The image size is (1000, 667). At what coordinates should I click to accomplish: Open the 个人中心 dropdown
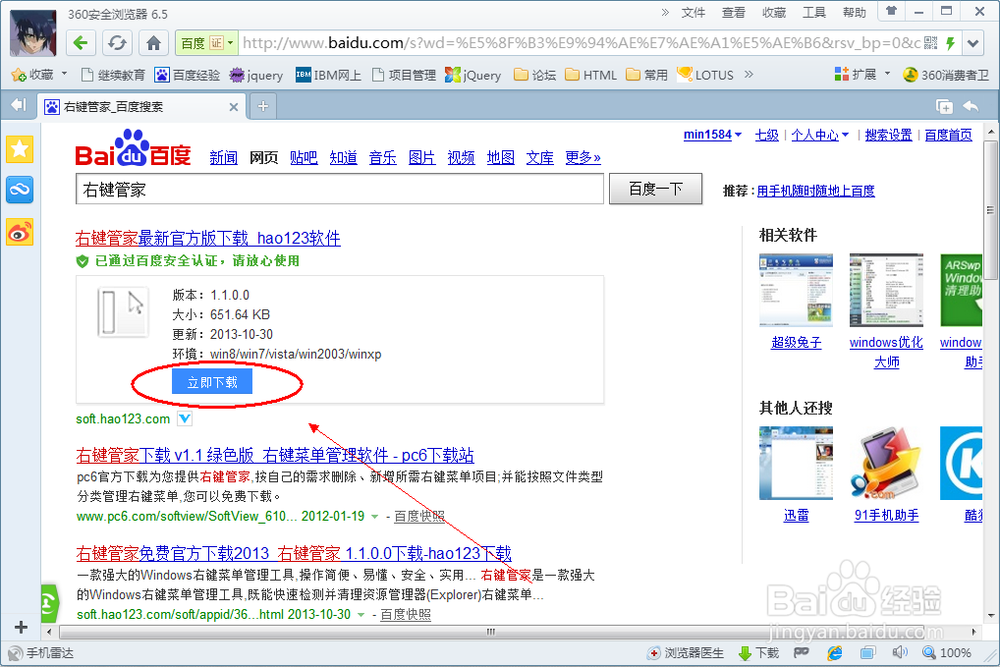[x=820, y=135]
